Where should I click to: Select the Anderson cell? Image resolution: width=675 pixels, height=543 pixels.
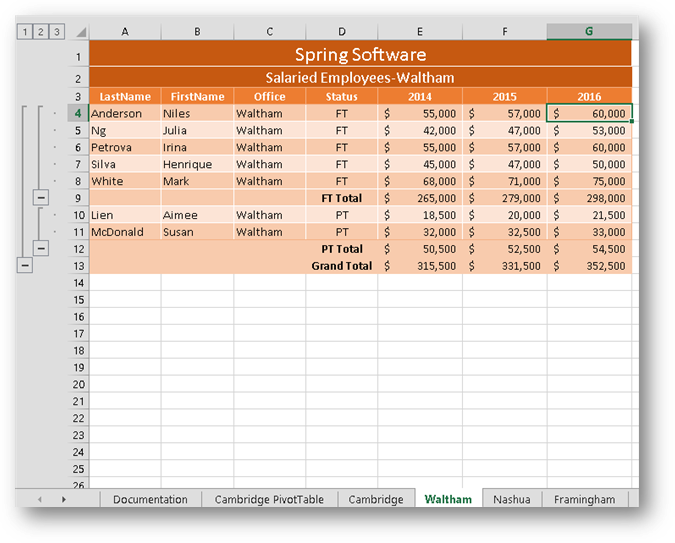[125, 113]
